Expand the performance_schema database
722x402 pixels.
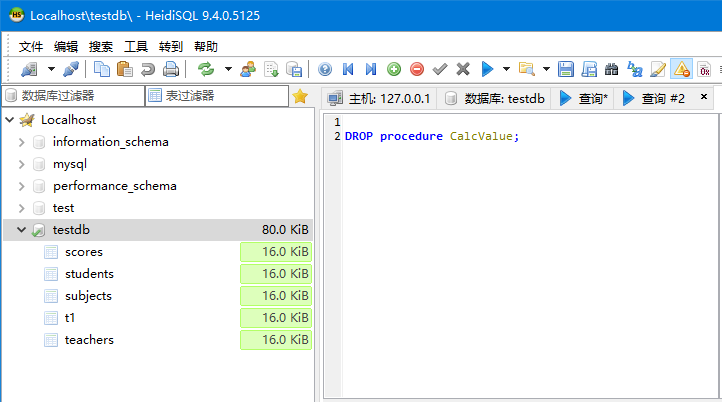click(x=22, y=186)
